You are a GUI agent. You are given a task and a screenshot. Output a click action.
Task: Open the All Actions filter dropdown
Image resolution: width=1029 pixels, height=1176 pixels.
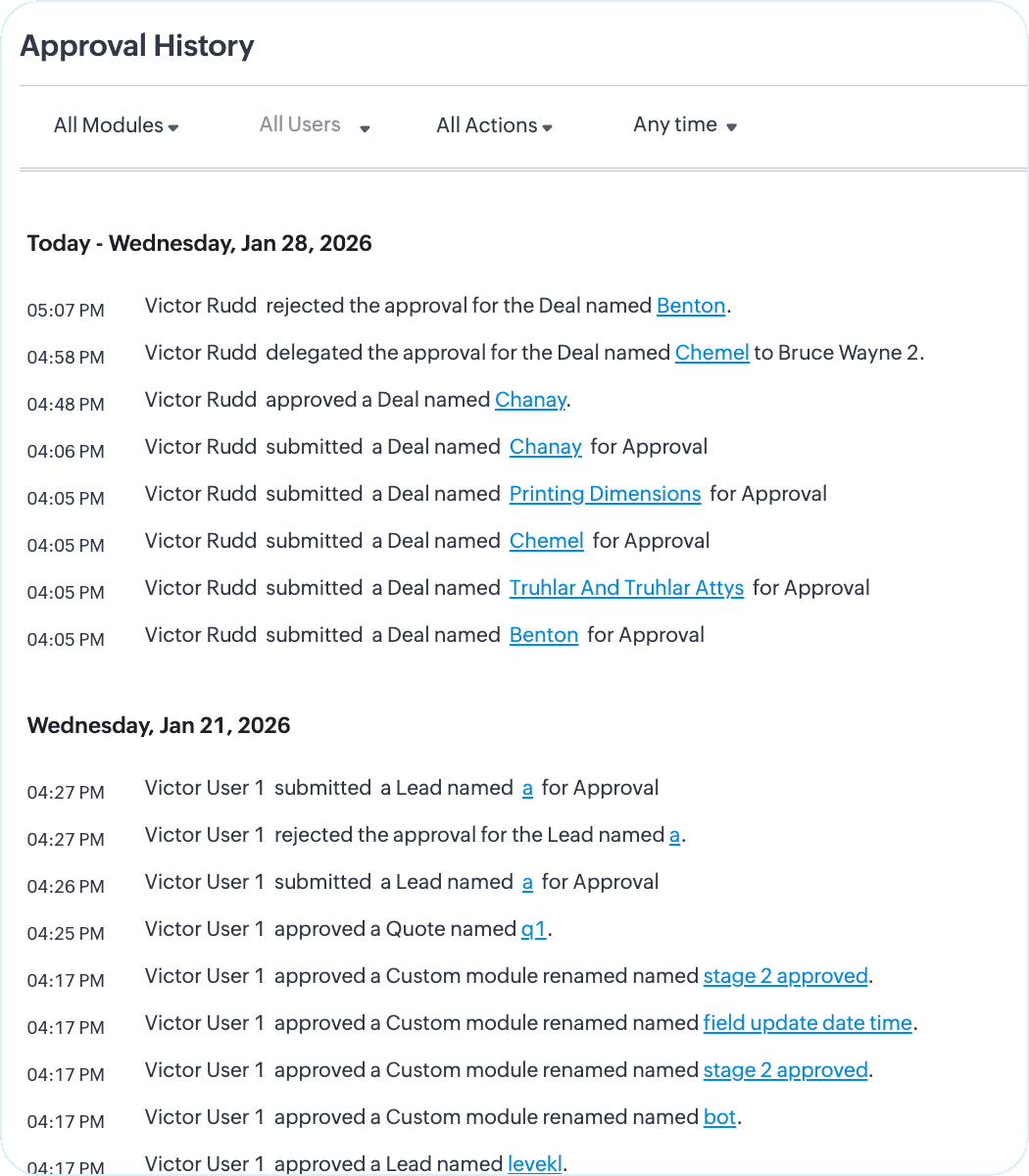[x=494, y=125]
